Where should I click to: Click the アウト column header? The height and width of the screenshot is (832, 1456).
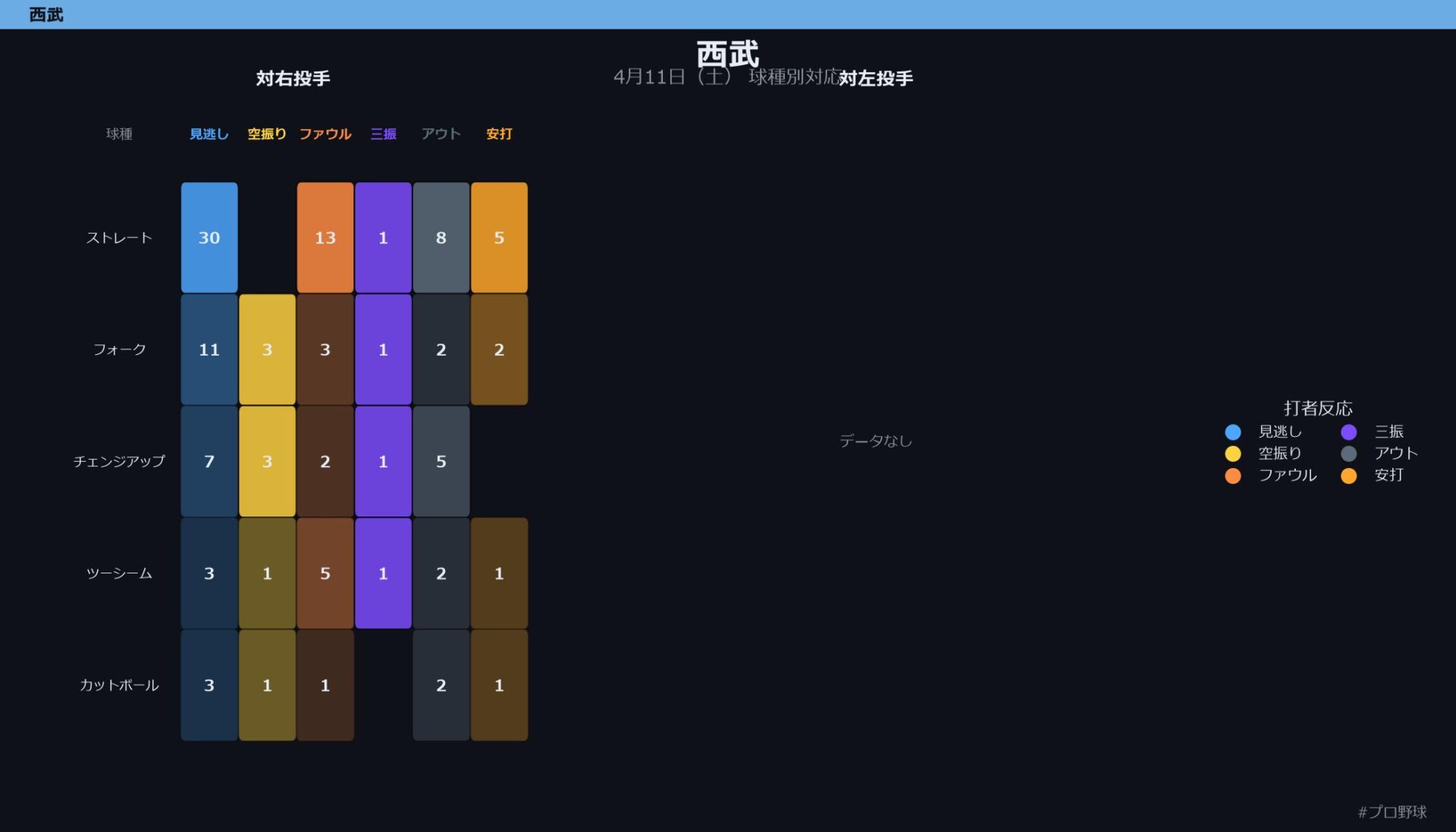tap(441, 134)
